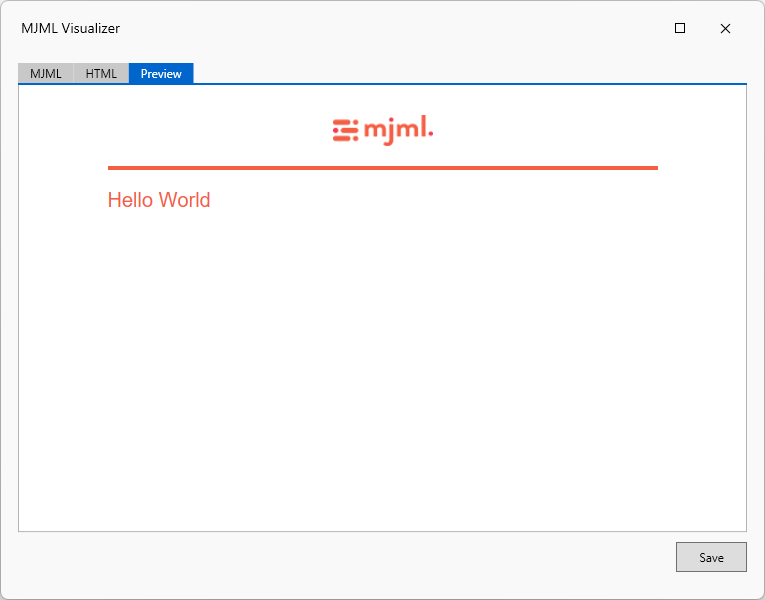Click the mjml logo image
The height and width of the screenshot is (600, 765).
383,130
